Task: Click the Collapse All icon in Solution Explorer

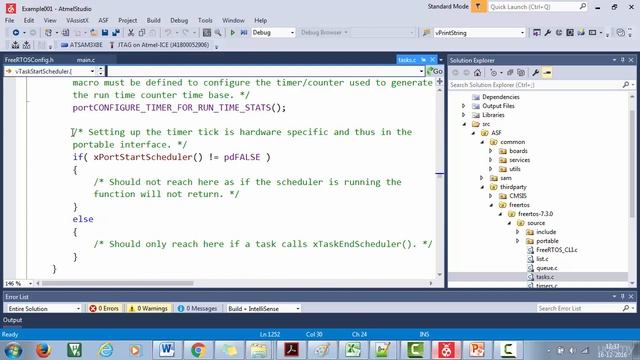Action: point(510,73)
